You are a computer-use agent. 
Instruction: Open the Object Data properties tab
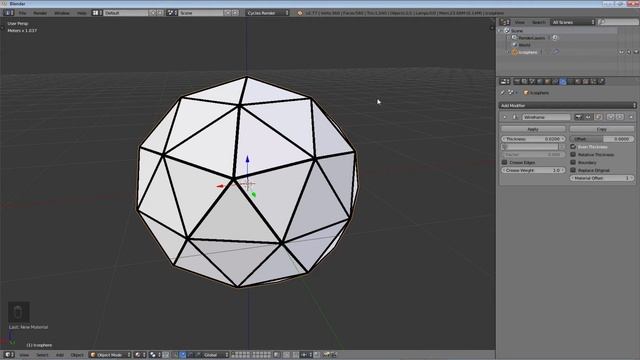click(571, 81)
